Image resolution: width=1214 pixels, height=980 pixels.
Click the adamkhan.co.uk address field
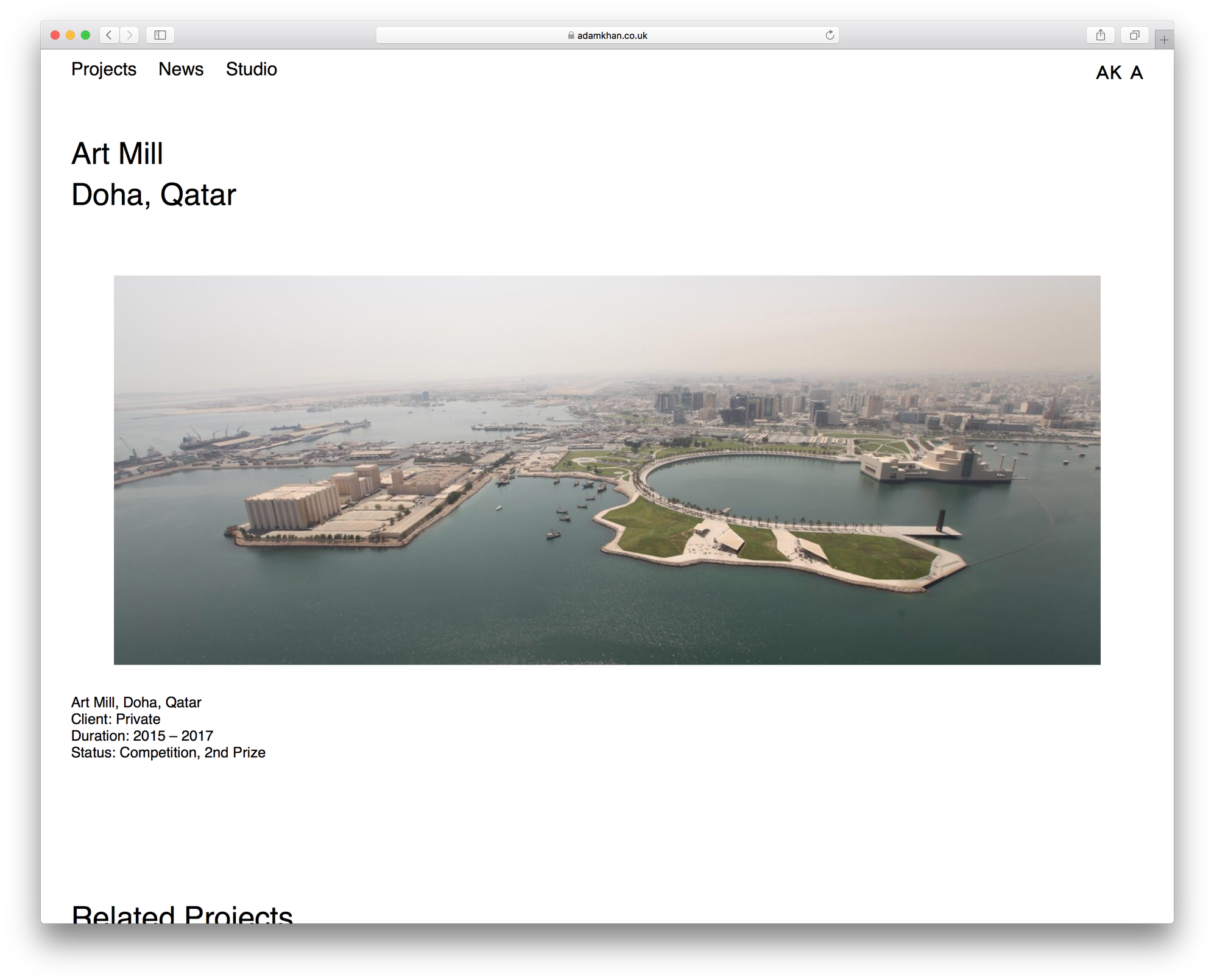[x=612, y=35]
